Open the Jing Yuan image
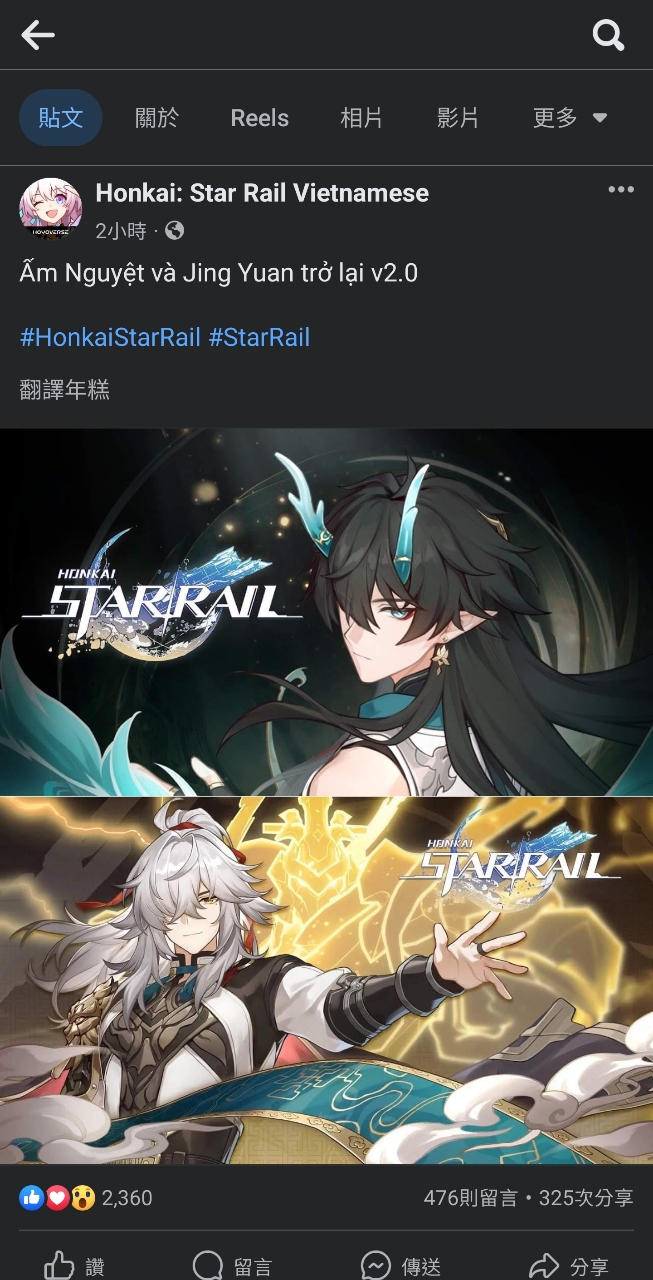This screenshot has height=1280, width=653. click(x=326, y=981)
